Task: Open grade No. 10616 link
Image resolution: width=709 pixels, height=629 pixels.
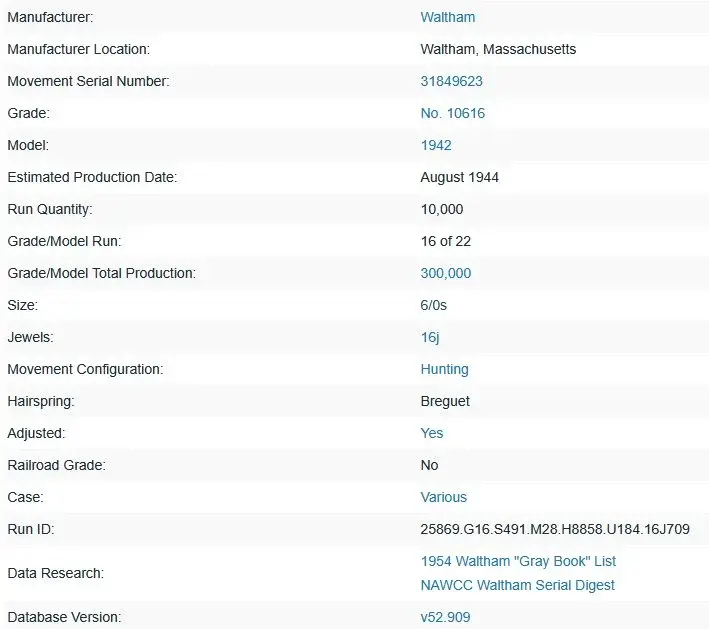Action: 452,113
